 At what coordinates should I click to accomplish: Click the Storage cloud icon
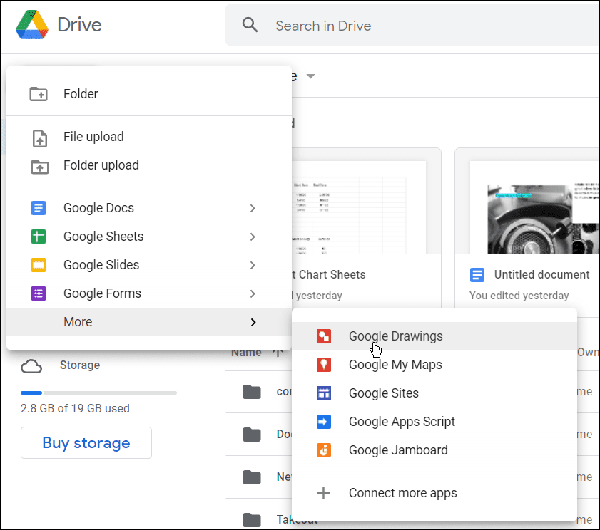[31, 366]
